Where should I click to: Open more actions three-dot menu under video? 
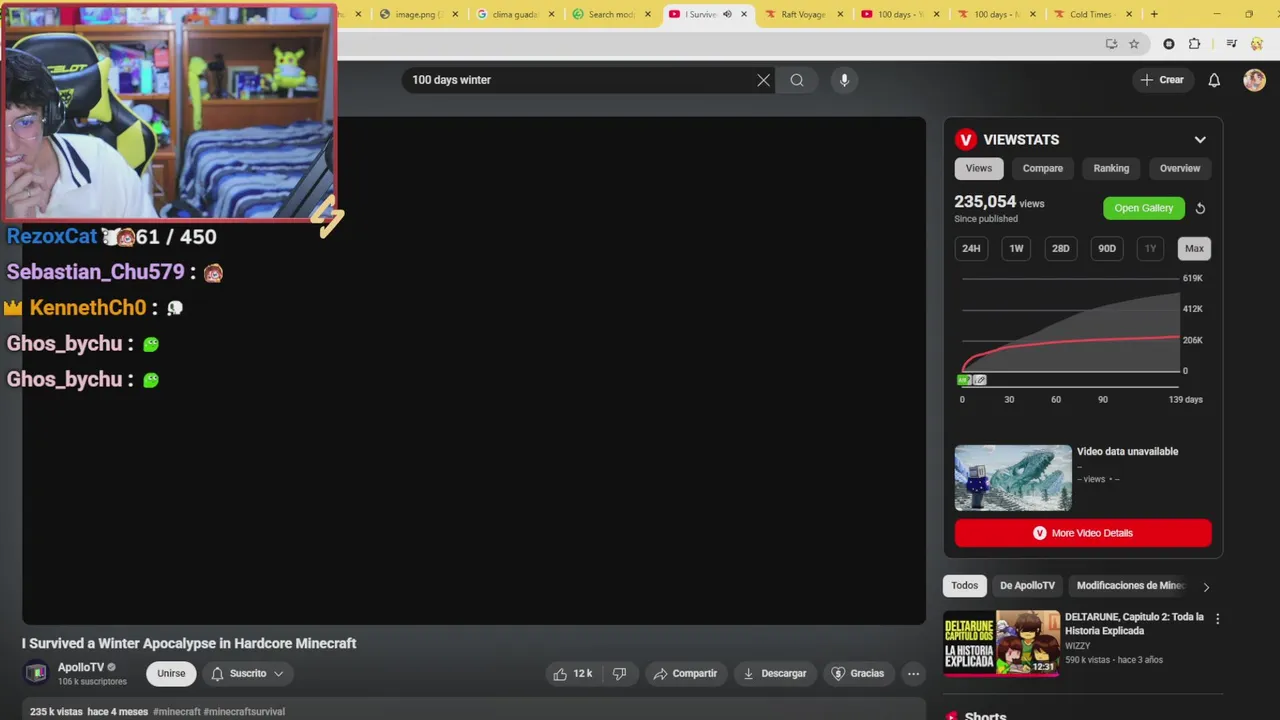coord(913,674)
